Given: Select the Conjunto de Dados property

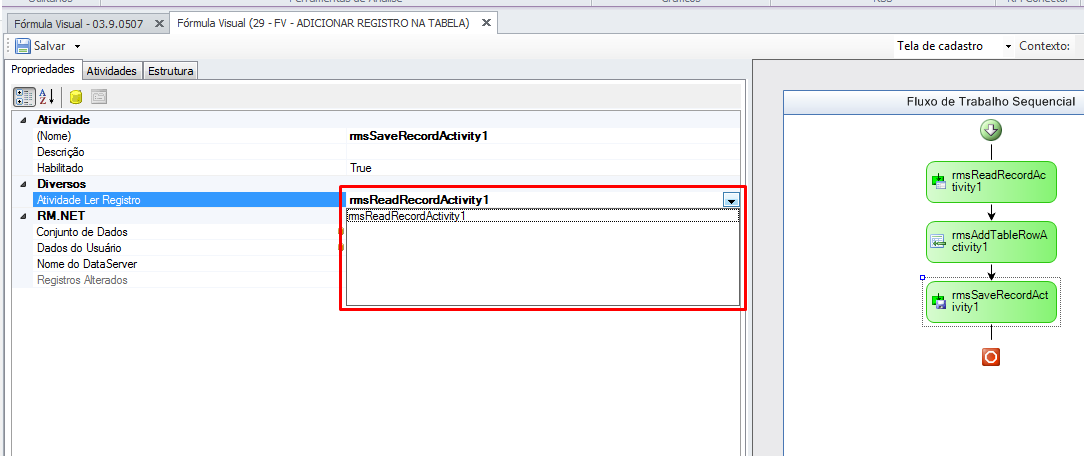Looking at the screenshot, I should coord(187,232).
